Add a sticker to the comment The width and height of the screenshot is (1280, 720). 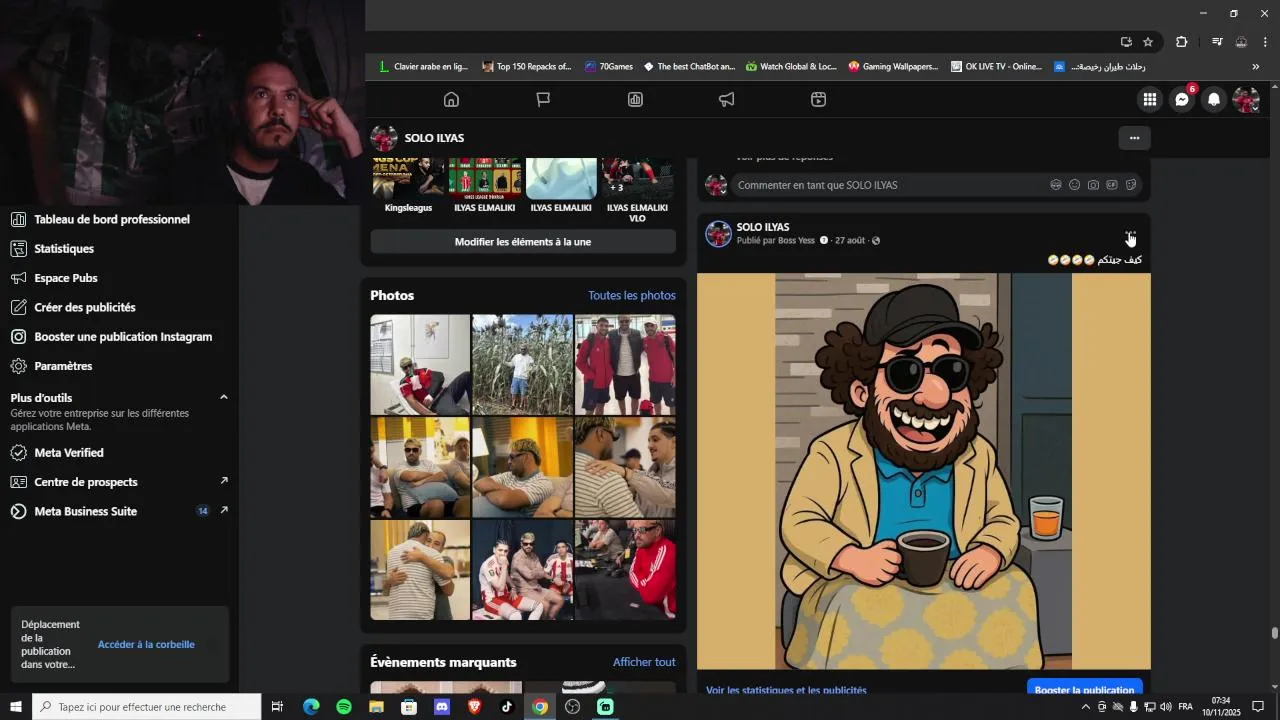(1131, 185)
